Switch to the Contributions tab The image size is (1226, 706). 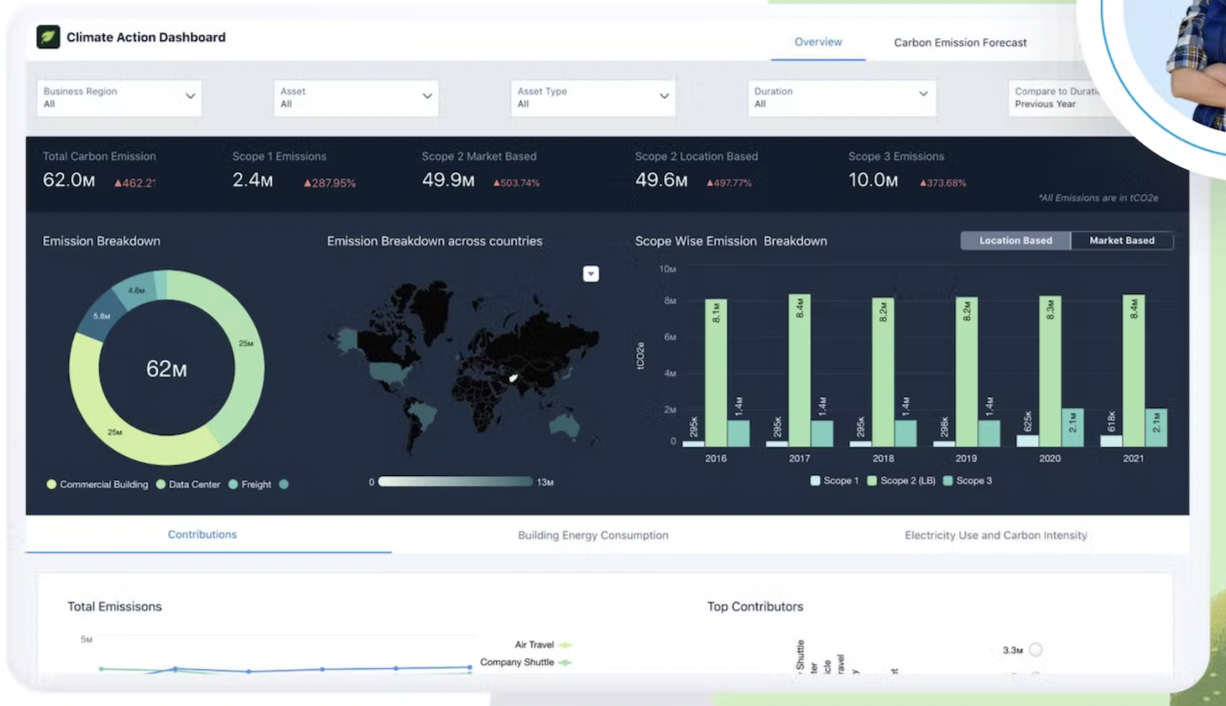click(x=202, y=535)
